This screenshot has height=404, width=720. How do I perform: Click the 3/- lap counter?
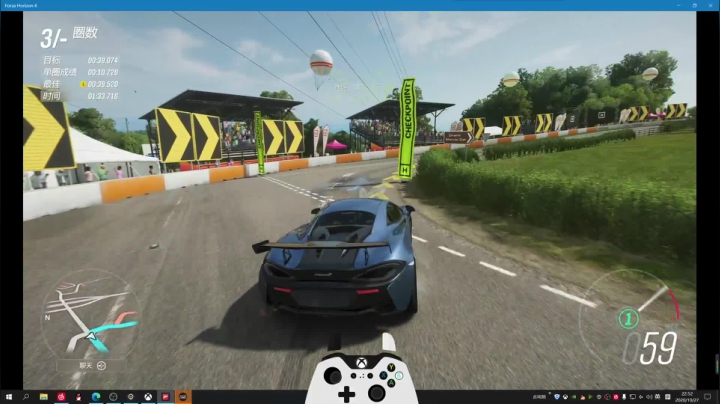[54, 39]
